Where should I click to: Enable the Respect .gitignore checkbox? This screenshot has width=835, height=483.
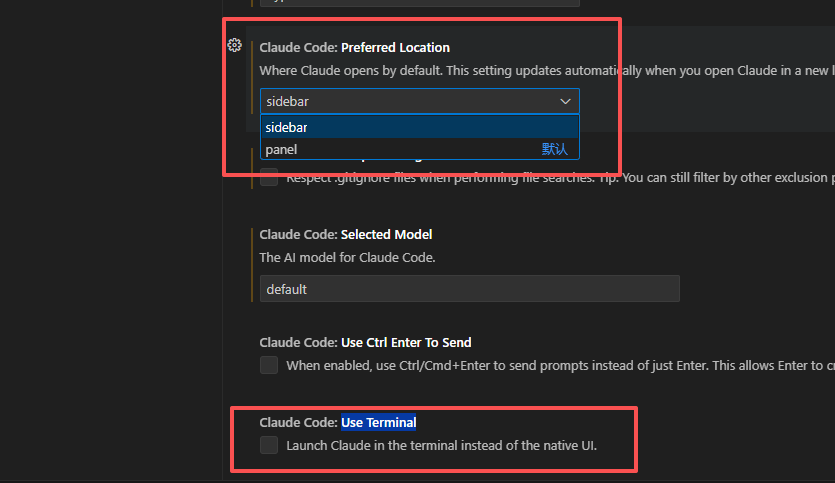[x=269, y=178]
